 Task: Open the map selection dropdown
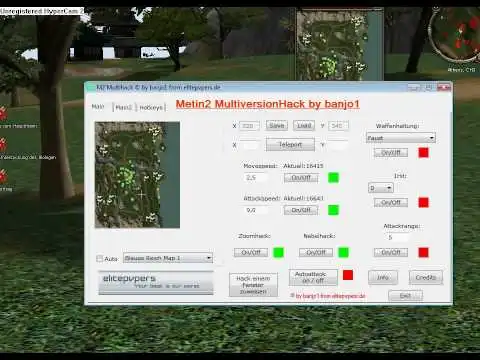168,258
